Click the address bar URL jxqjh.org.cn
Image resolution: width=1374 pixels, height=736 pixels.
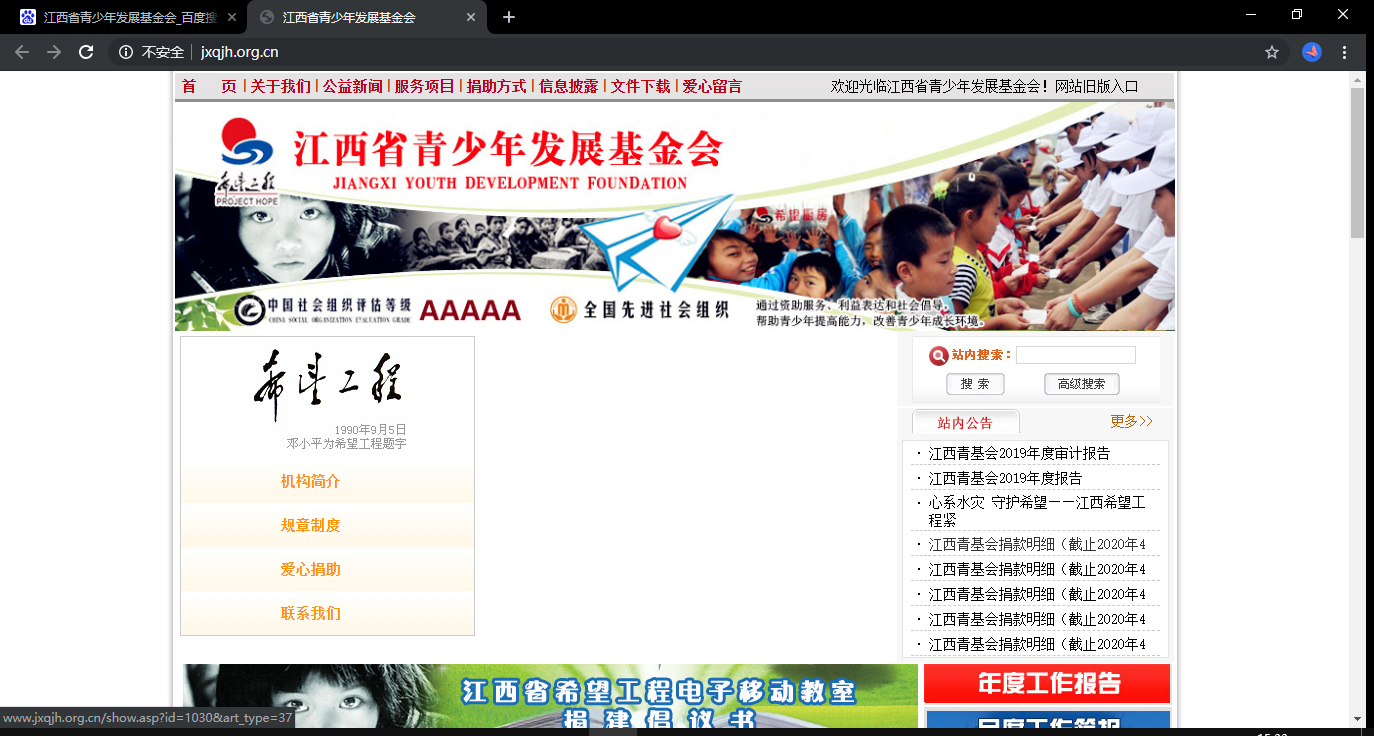[x=240, y=52]
